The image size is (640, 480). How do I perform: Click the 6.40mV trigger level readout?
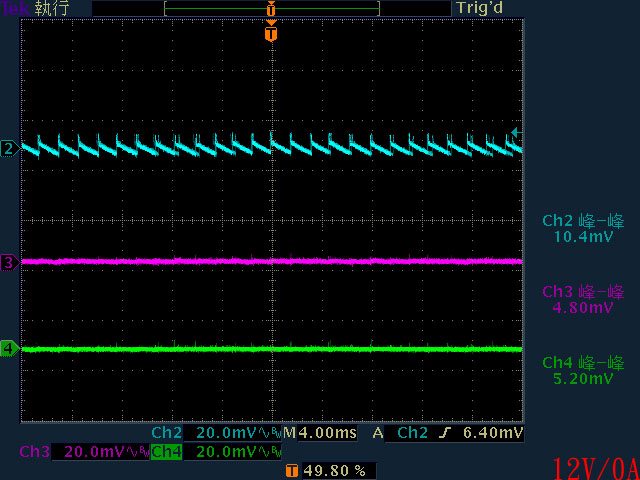[x=494, y=433]
